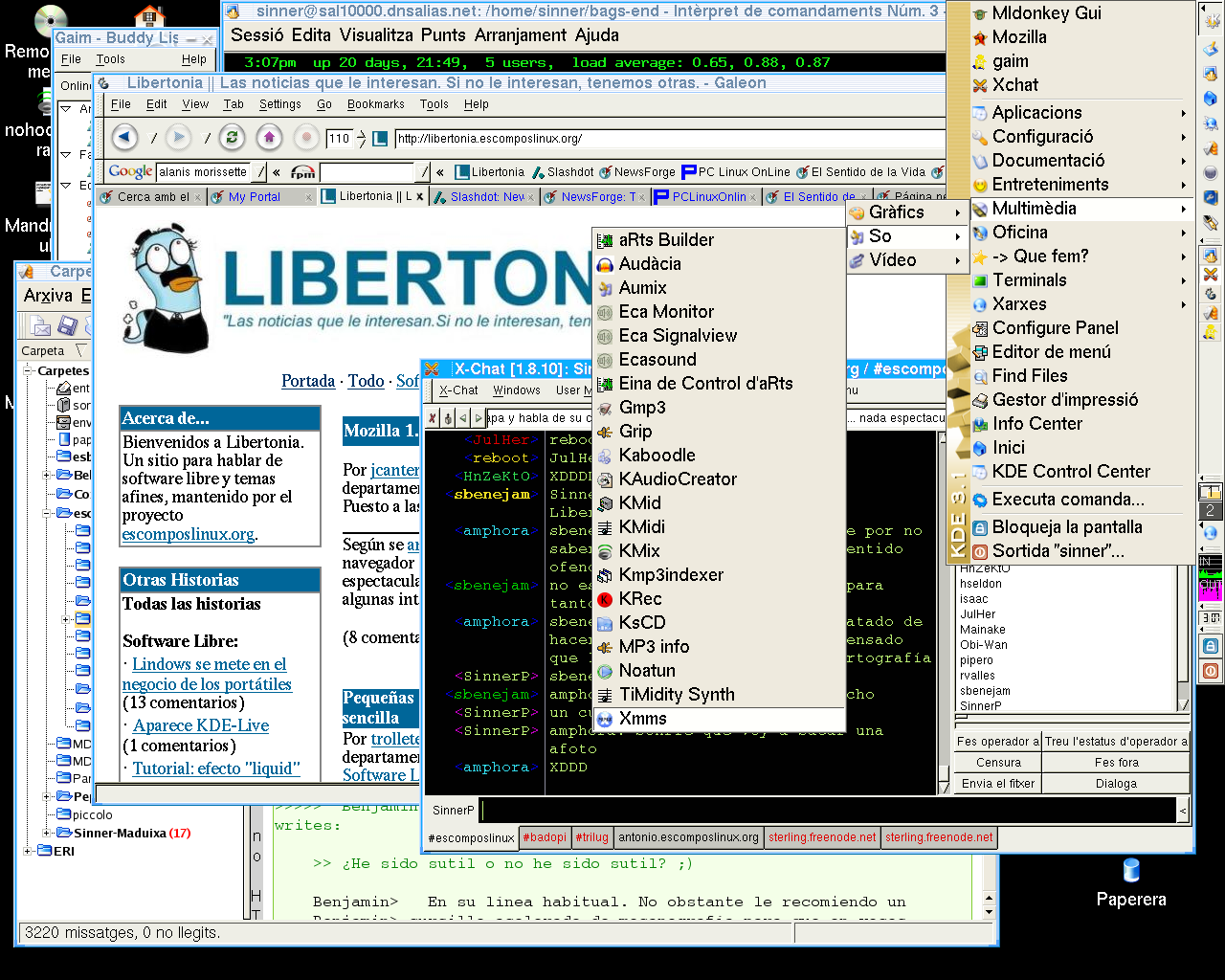Expand the Sinner-Maduixa folder in the mail tree
This screenshot has width=1225, height=980.
click(48, 833)
